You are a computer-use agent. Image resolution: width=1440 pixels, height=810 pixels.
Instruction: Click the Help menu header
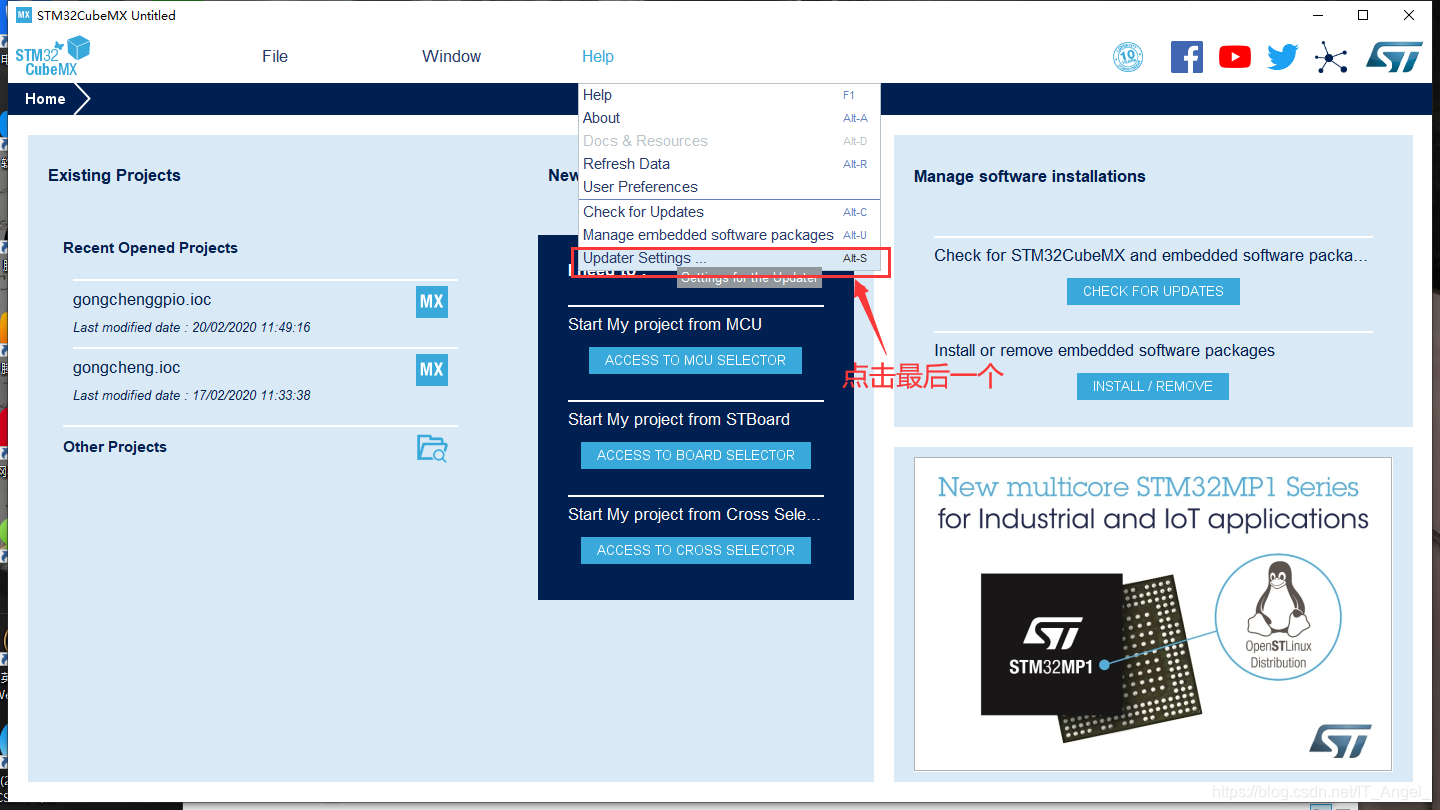tap(598, 57)
